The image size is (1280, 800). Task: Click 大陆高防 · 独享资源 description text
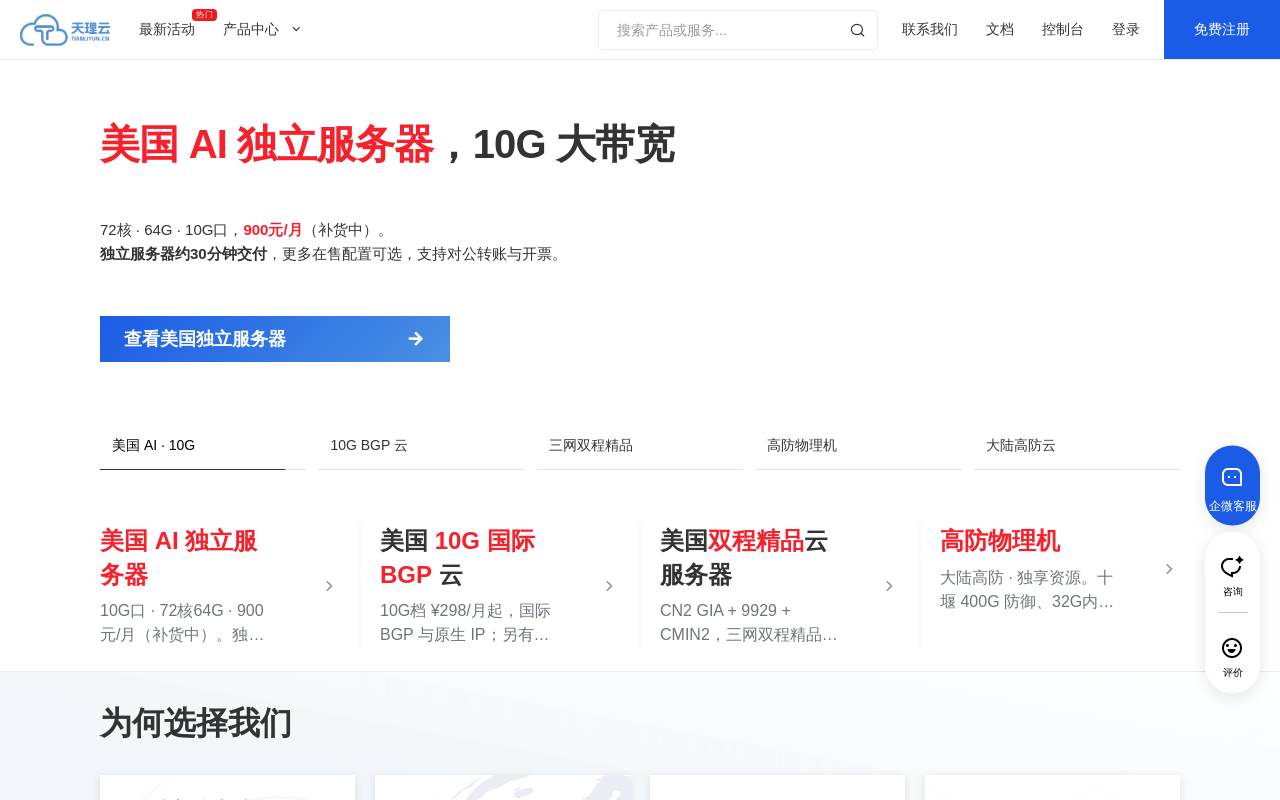[x=1027, y=589]
